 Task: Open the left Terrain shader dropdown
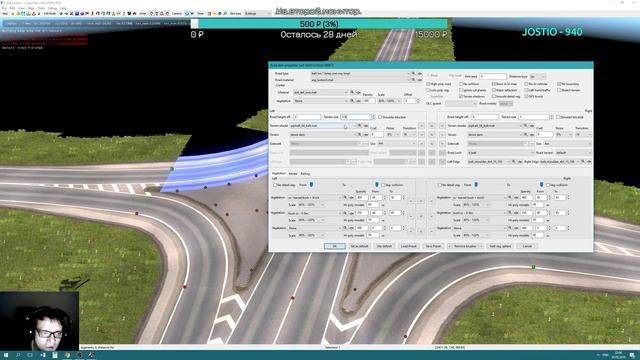(324, 125)
